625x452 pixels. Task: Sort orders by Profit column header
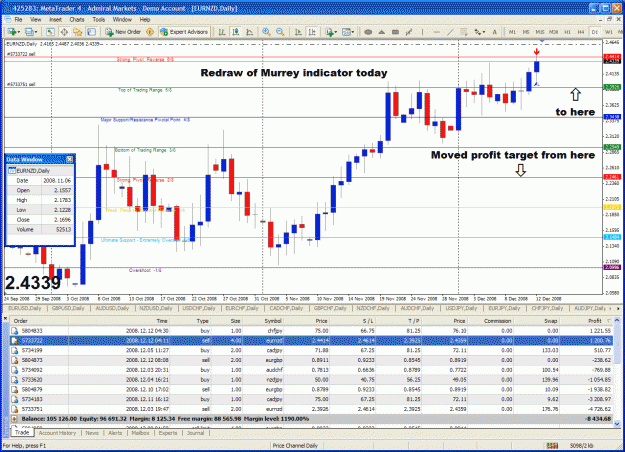586,321
